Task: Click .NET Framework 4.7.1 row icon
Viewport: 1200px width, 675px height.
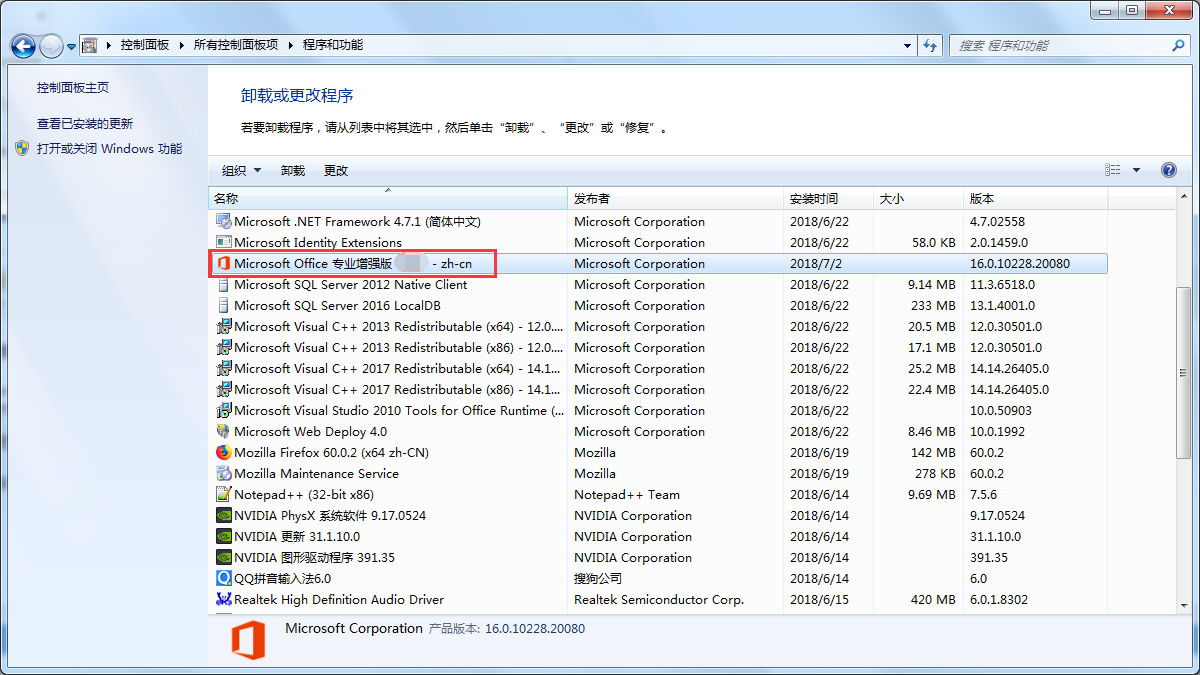Action: point(224,222)
